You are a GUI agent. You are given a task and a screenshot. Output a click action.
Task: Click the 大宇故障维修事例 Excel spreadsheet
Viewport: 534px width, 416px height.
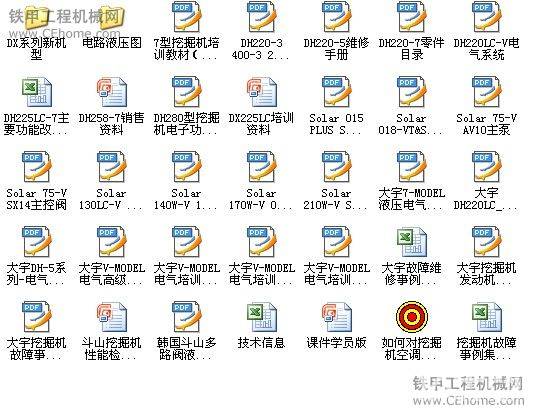(411, 242)
